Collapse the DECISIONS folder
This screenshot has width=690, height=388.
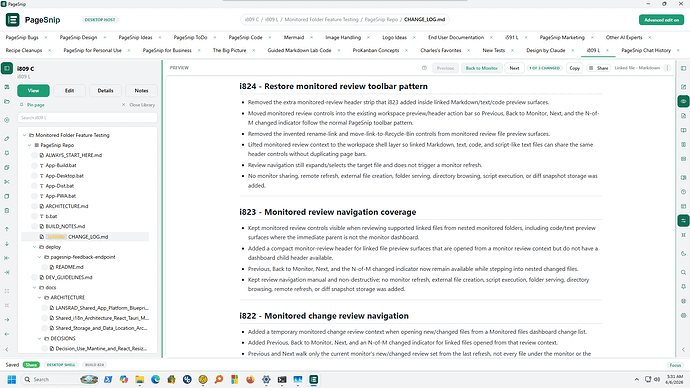coord(40,339)
